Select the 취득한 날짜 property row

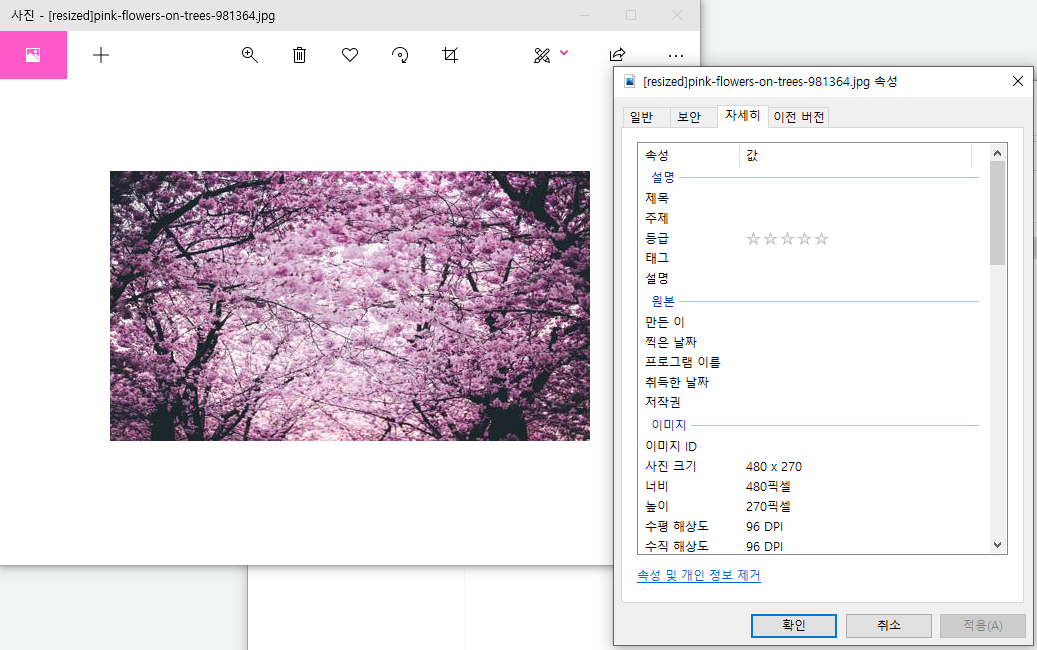(812, 382)
